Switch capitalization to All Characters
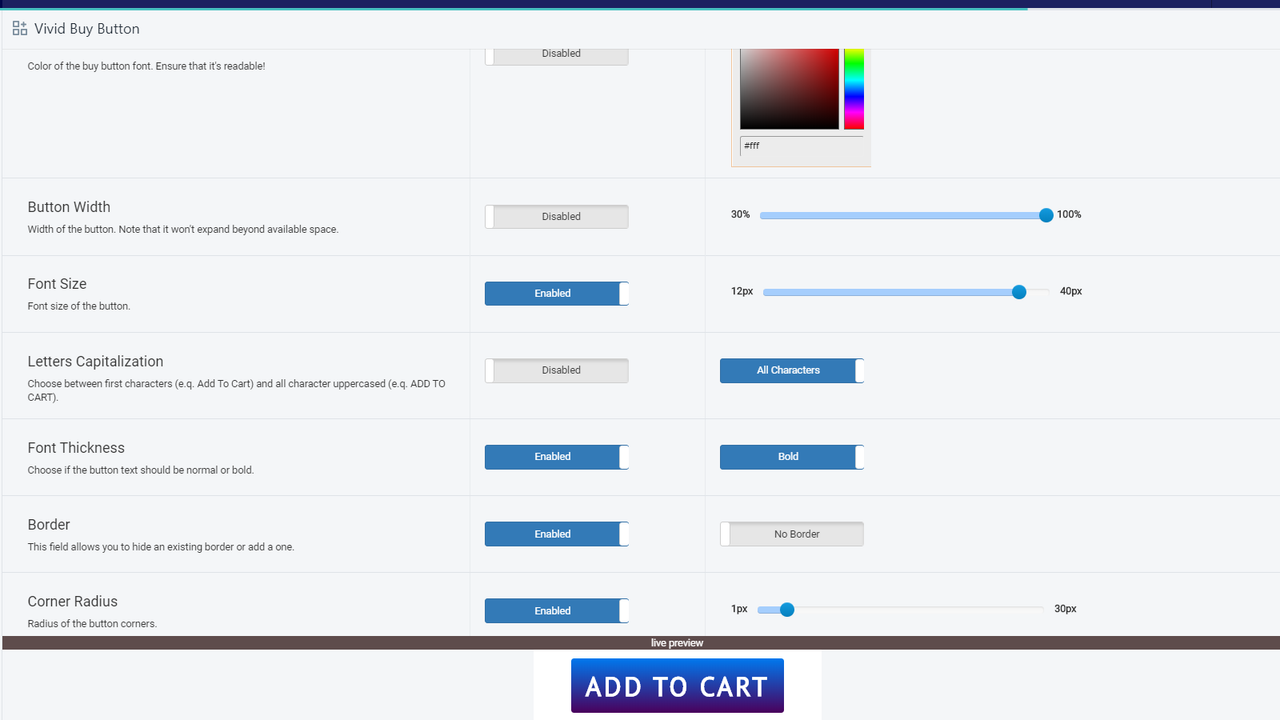The width and height of the screenshot is (1280, 720). point(791,370)
